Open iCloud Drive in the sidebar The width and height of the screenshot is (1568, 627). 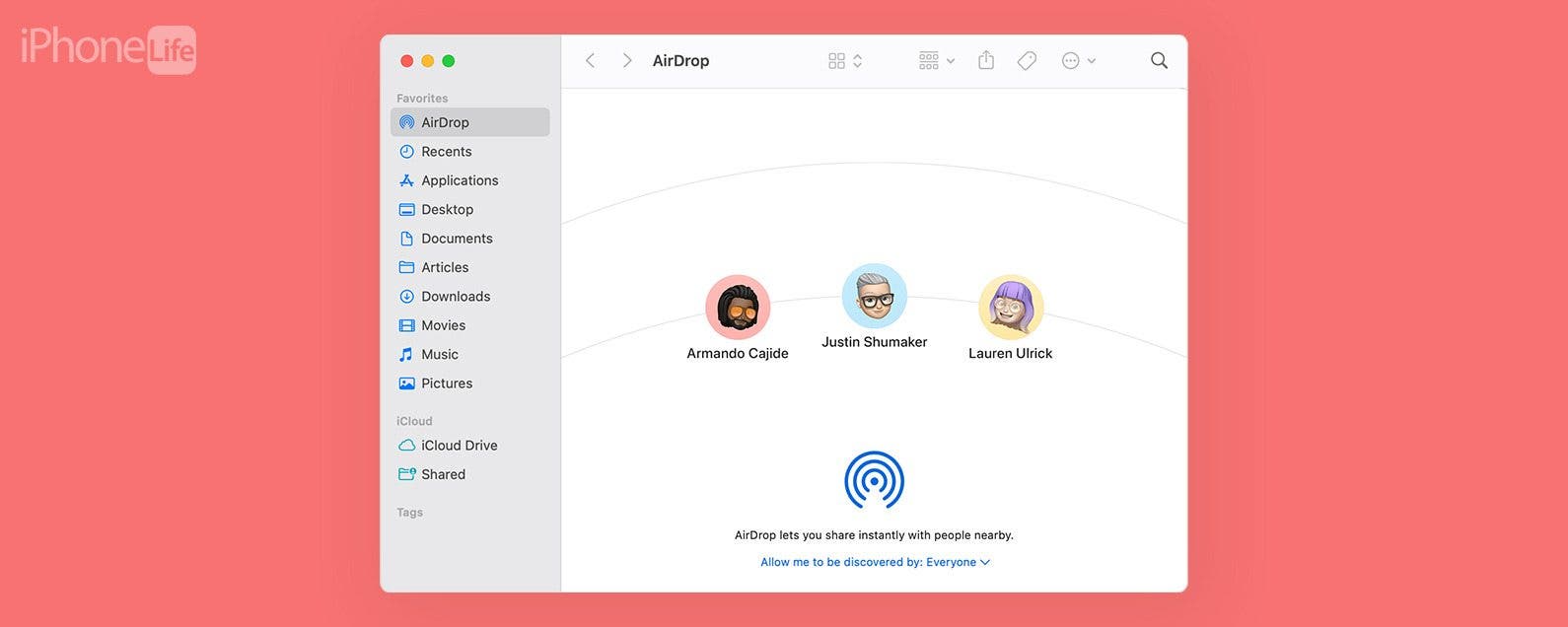coord(459,446)
